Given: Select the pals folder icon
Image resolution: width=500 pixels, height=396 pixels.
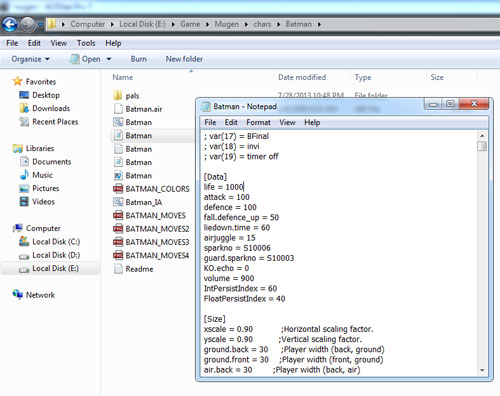Looking at the screenshot, I should pyautogui.click(x=118, y=95).
